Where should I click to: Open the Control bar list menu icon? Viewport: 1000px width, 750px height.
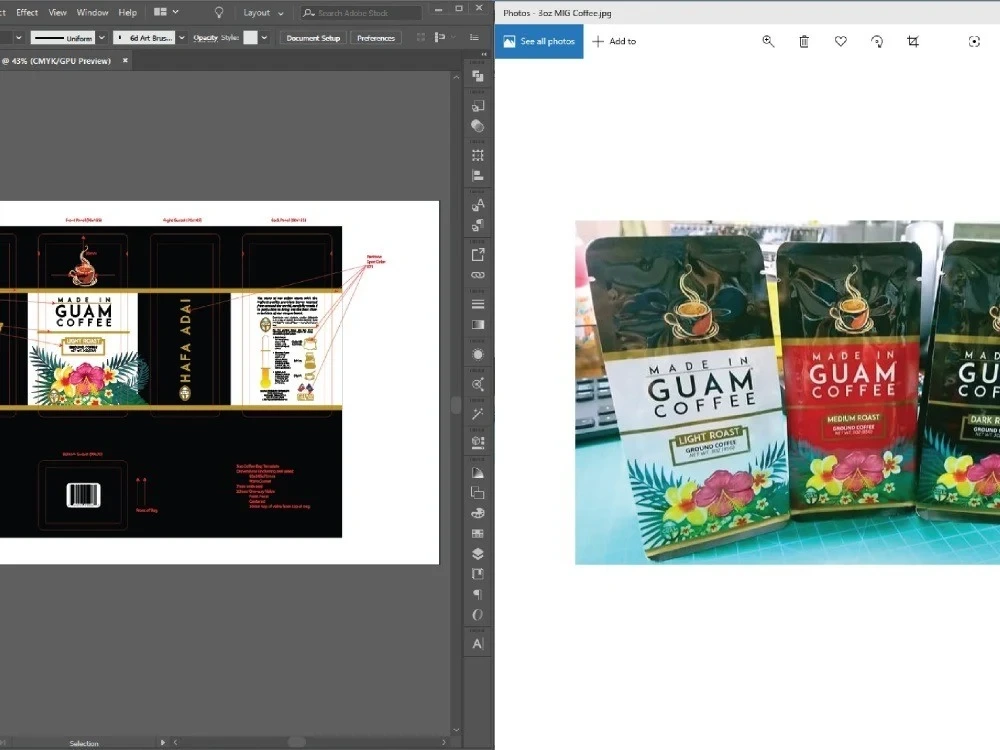click(x=474, y=38)
